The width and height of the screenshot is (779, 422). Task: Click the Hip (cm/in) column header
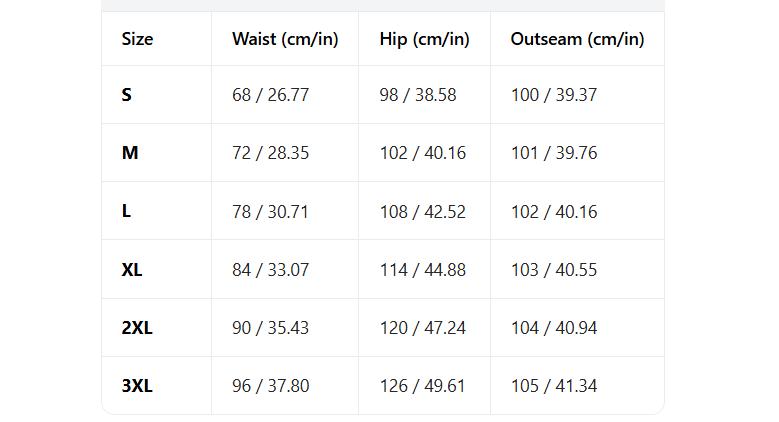click(424, 39)
